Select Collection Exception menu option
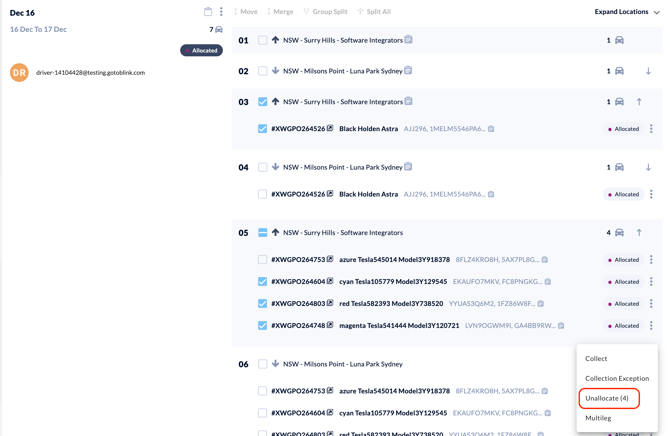Screen dimensions: 670x436 pyautogui.click(x=616, y=378)
